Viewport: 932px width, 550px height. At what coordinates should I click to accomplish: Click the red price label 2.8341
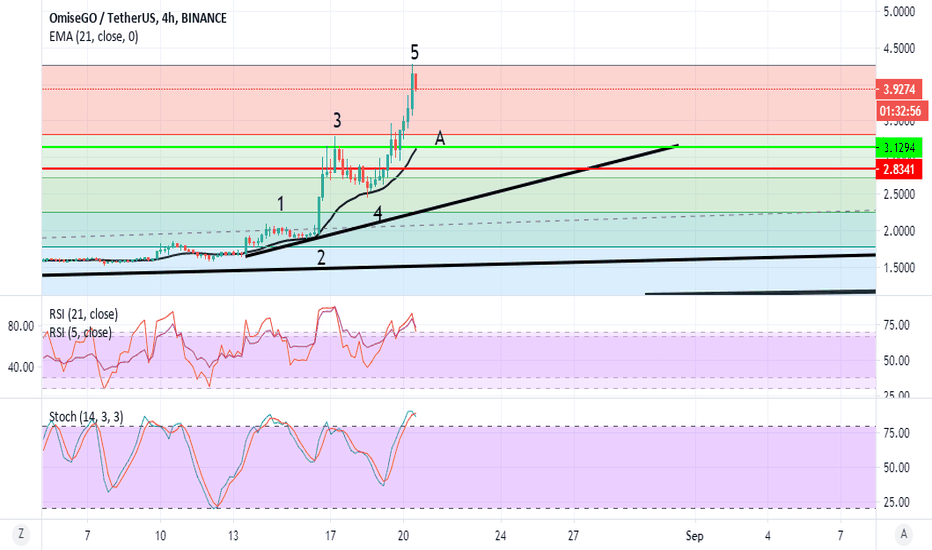pos(899,169)
